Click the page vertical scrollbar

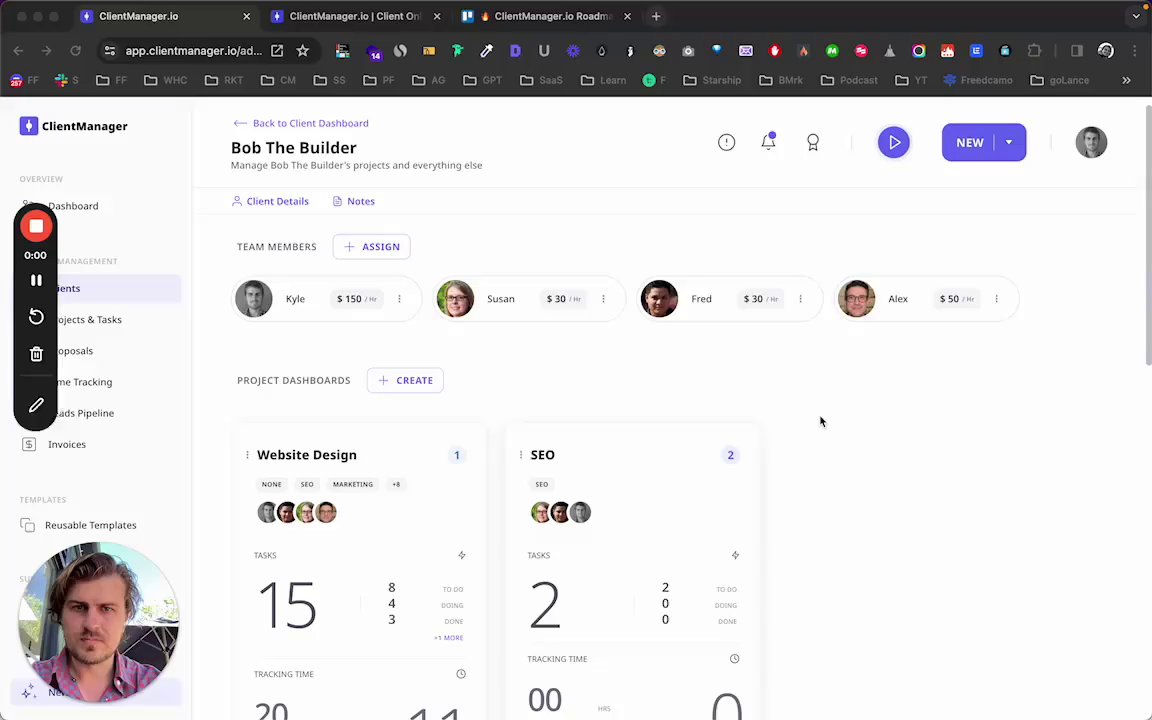click(x=1148, y=235)
